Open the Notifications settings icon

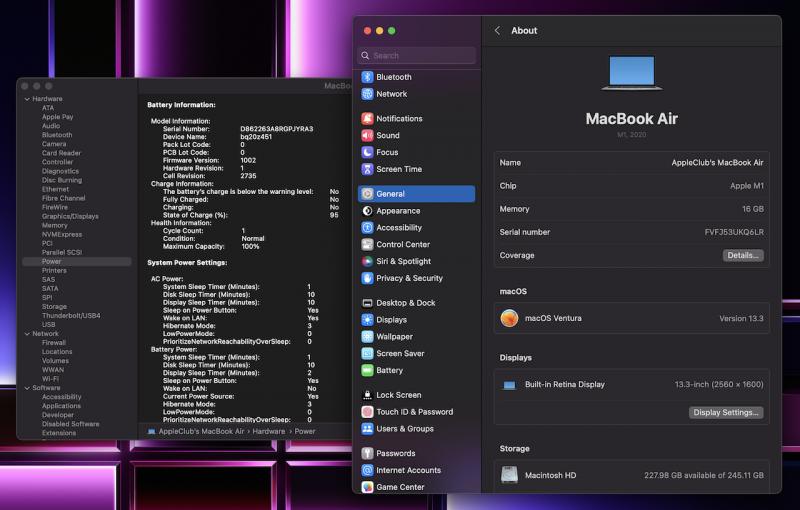click(x=367, y=119)
